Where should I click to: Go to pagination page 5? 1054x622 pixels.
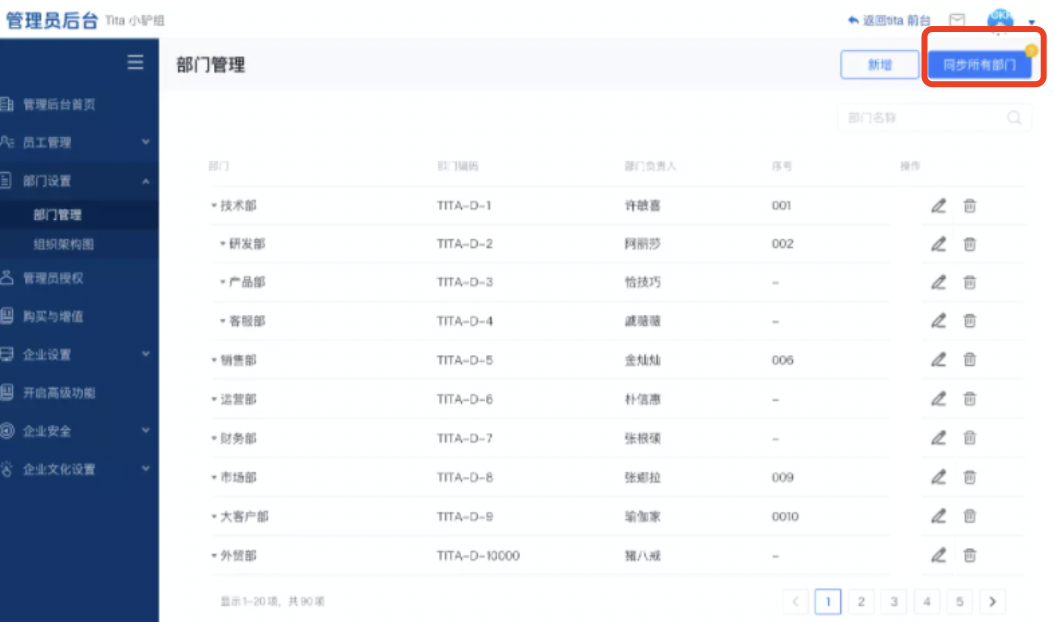[x=959, y=602]
